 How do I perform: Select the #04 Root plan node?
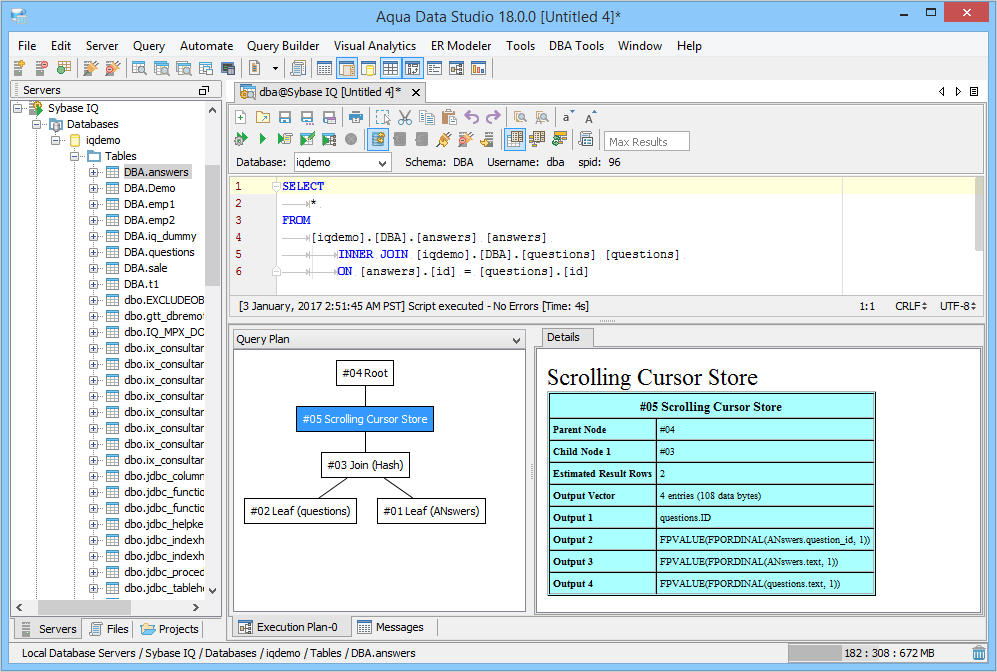pos(365,373)
